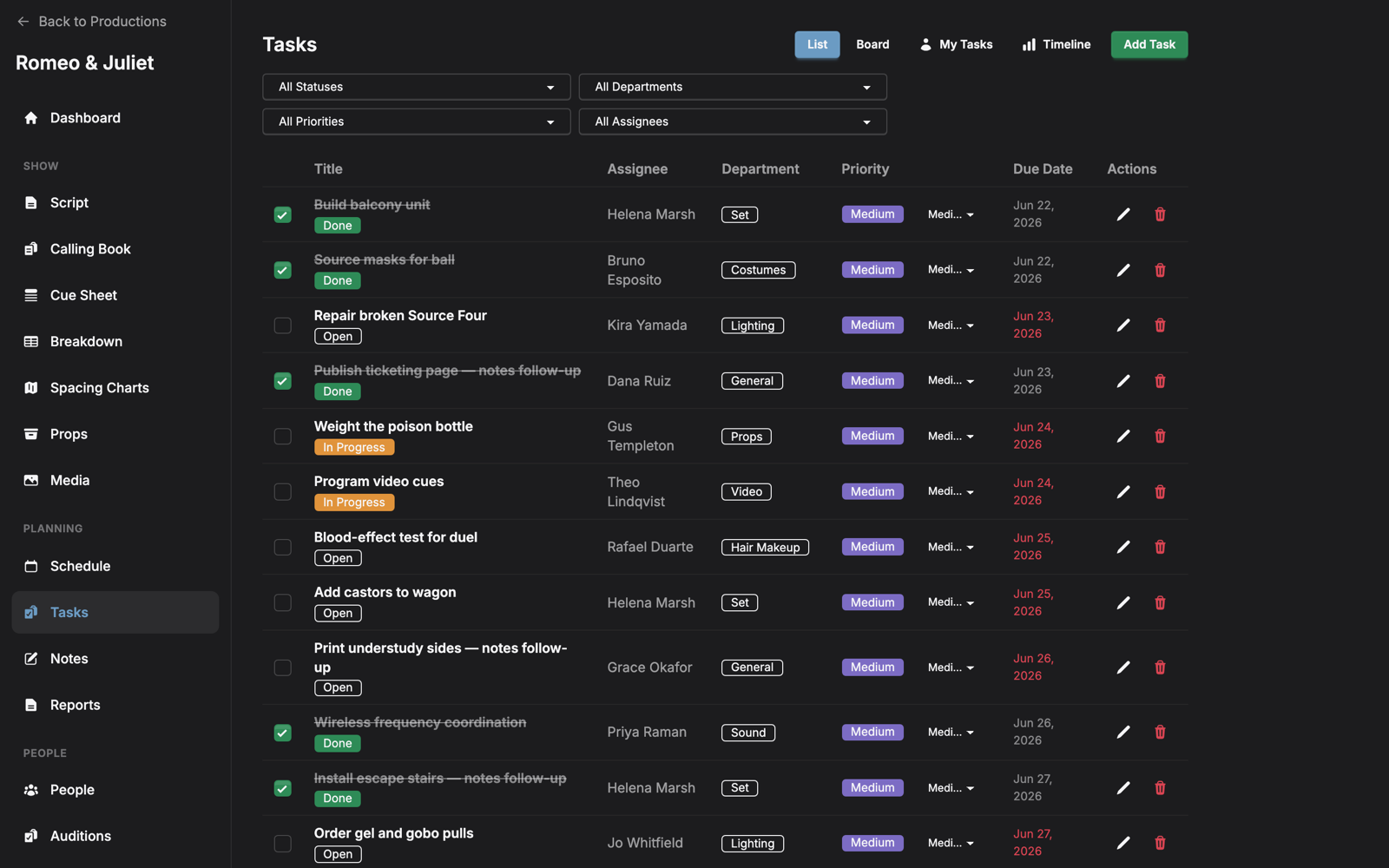Image resolution: width=1389 pixels, height=868 pixels.
Task: Switch to the Timeline view
Action: pyautogui.click(x=1057, y=44)
